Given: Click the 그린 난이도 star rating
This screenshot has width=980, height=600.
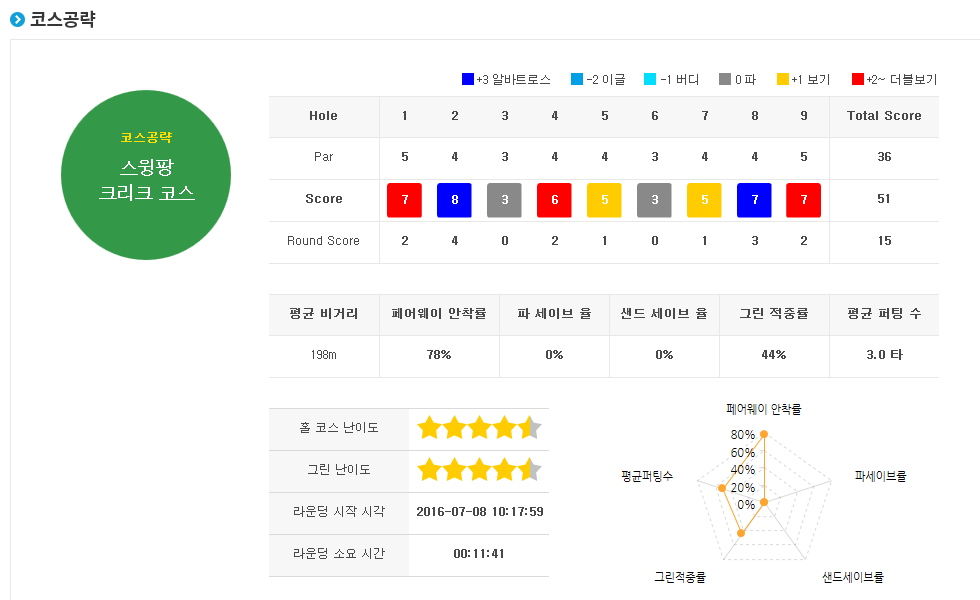Looking at the screenshot, I should point(479,469).
